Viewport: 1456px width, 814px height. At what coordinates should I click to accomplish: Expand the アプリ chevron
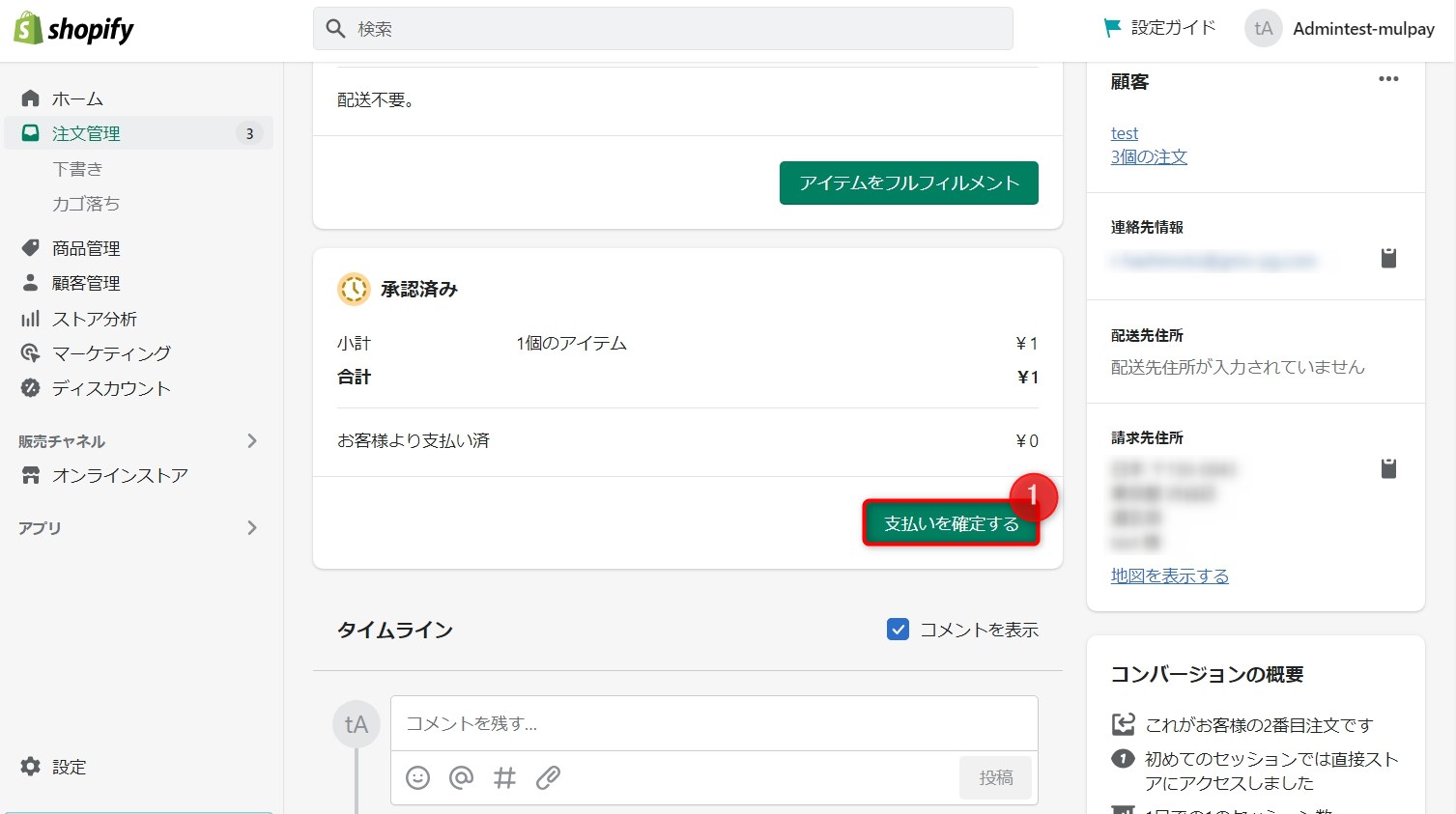(x=252, y=528)
